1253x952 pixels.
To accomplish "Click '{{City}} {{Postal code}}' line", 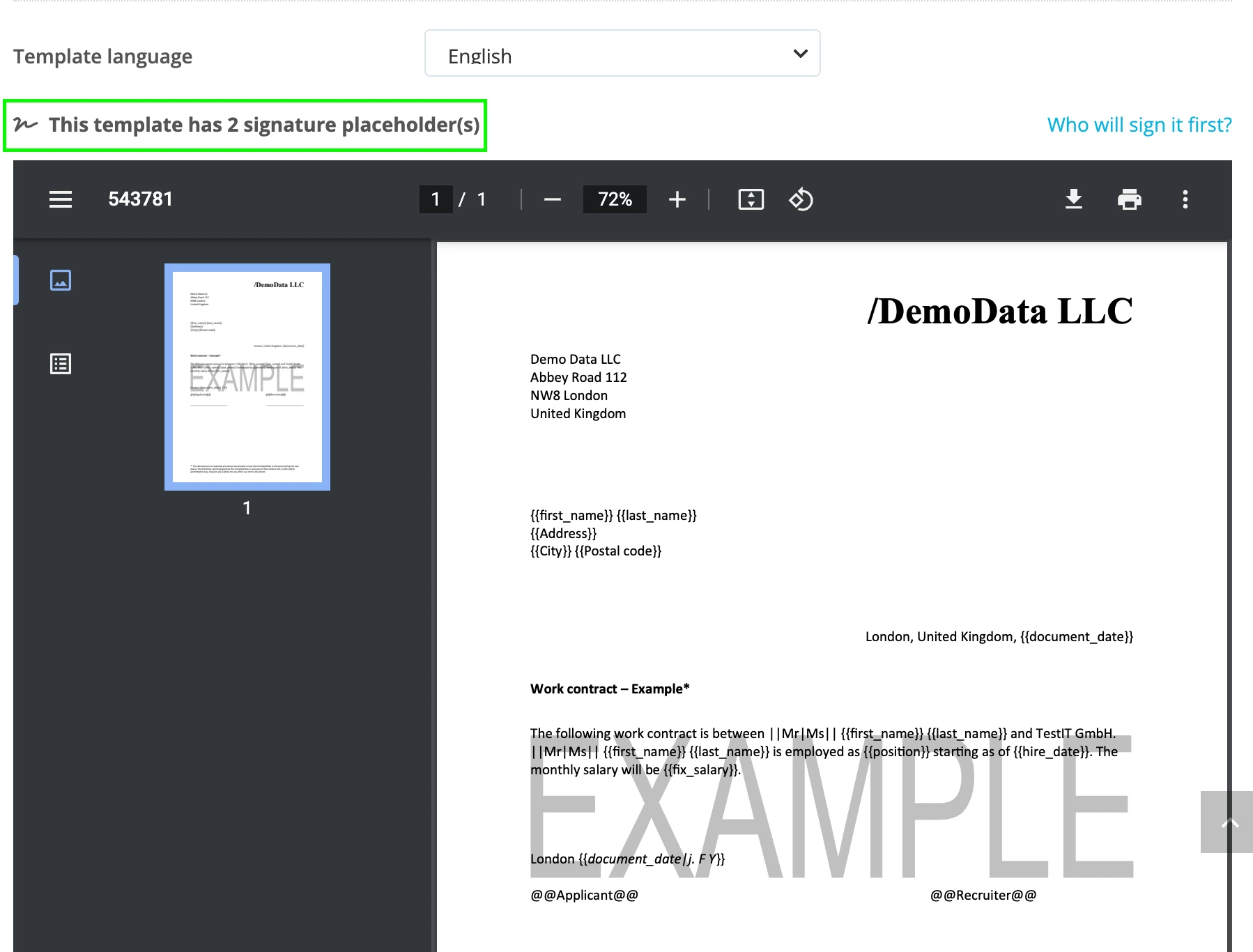I will [x=596, y=551].
